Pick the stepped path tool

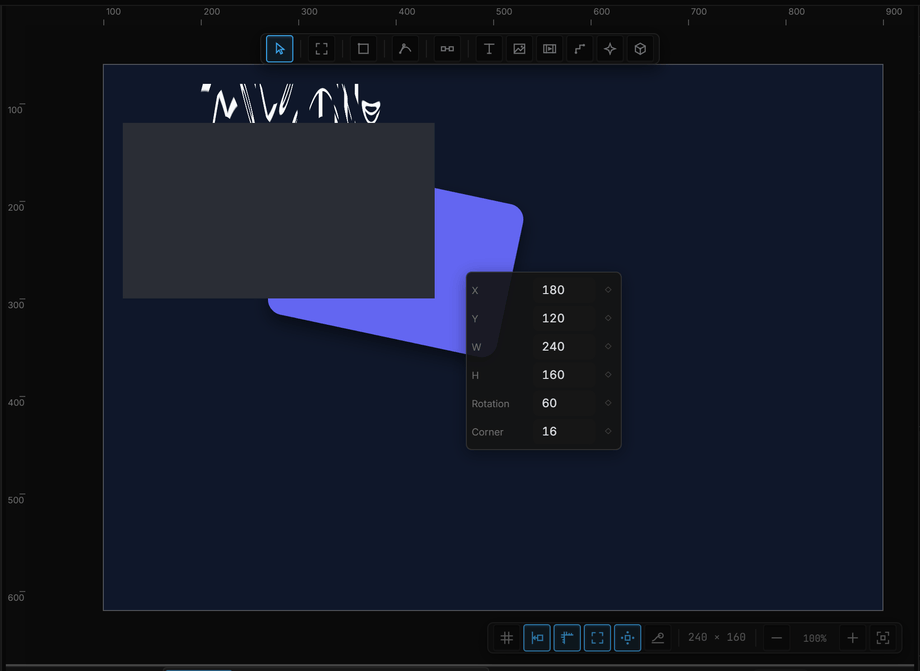tap(580, 49)
